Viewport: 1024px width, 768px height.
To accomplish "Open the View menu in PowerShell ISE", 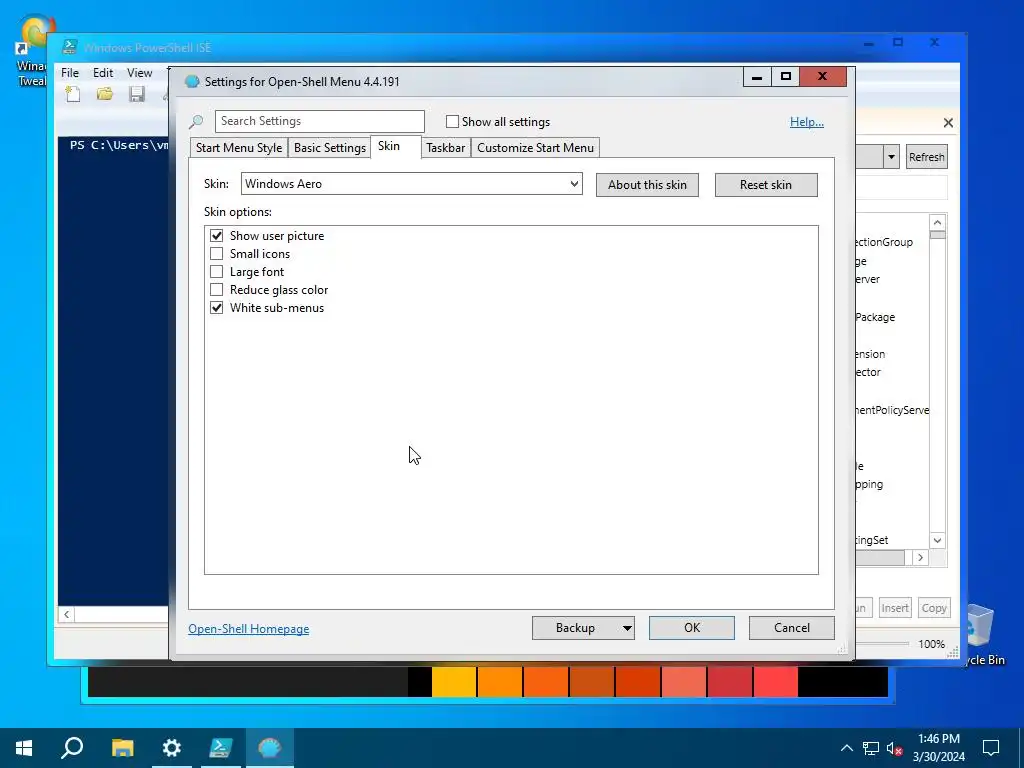I will 139,72.
